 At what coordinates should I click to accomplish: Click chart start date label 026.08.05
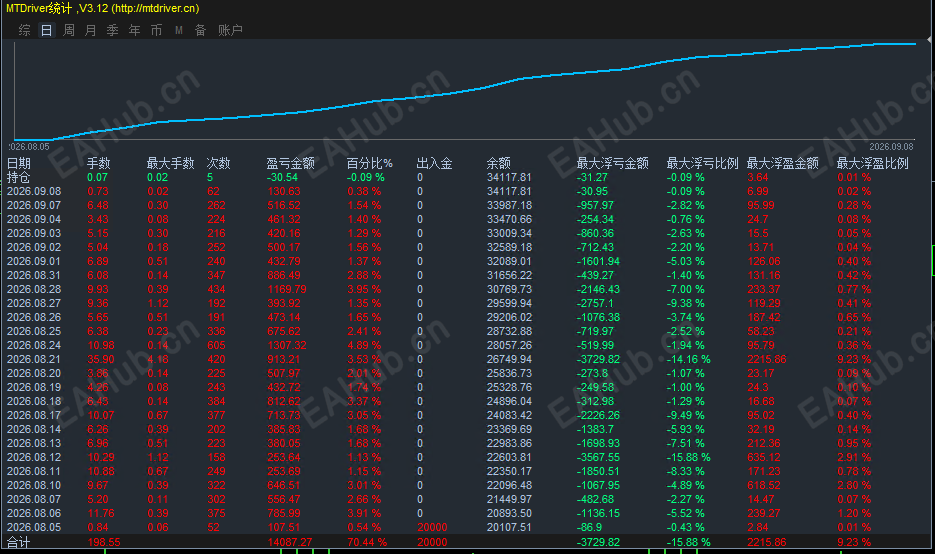(29, 147)
